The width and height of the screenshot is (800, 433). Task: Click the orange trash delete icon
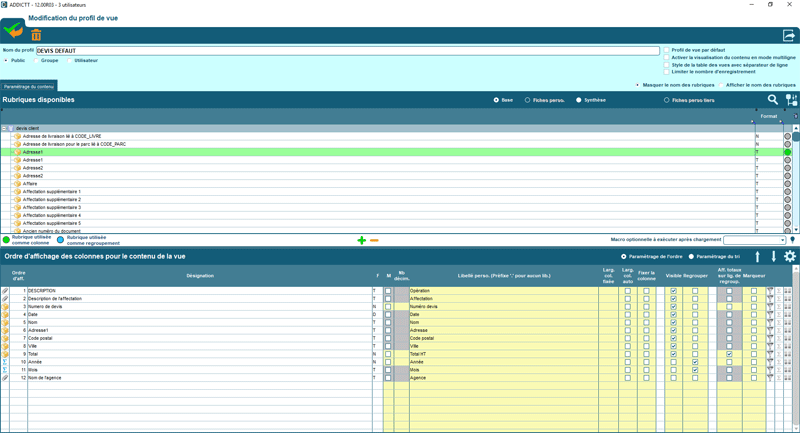point(36,35)
